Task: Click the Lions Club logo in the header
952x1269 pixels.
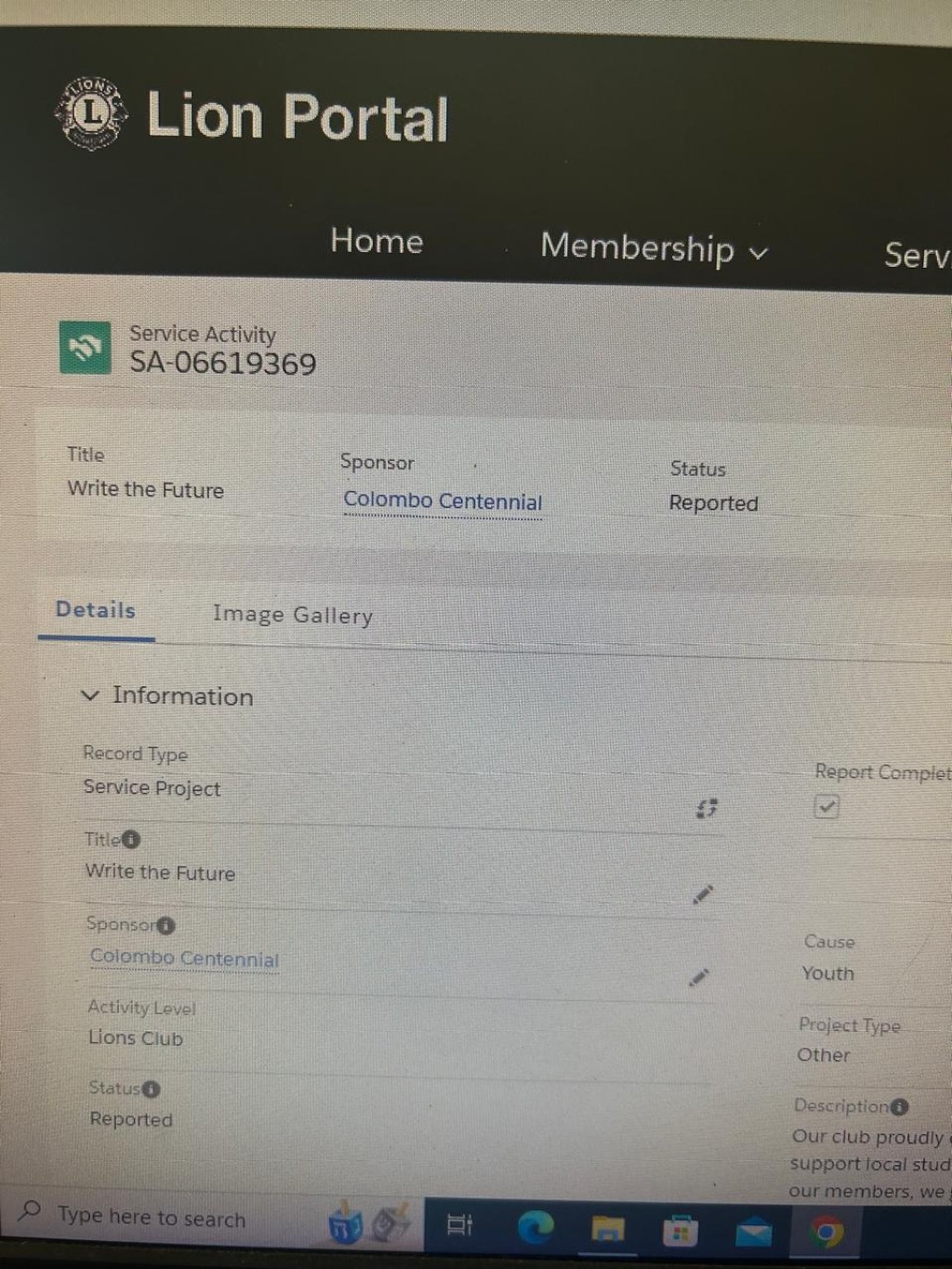Action: (91, 113)
